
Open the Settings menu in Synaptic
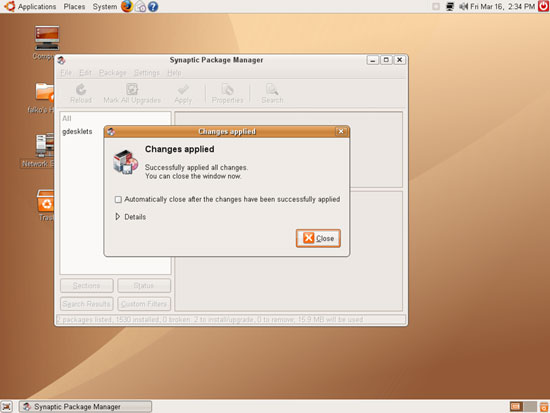pyautogui.click(x=147, y=73)
